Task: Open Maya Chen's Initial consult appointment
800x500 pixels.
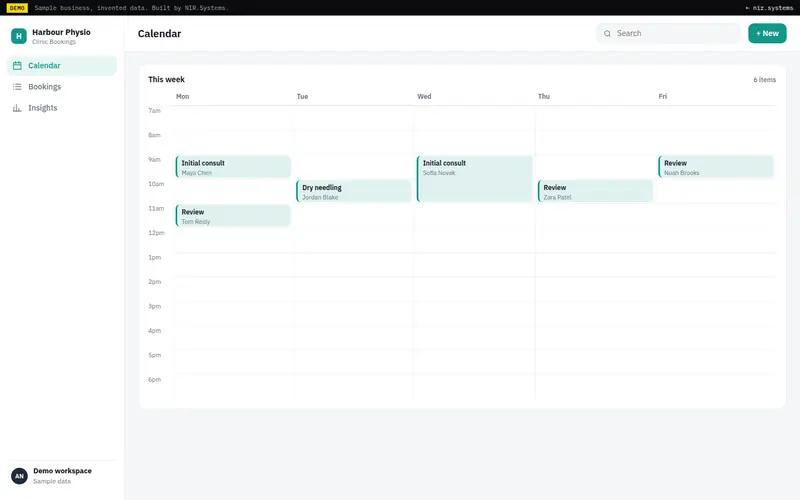Action: [233, 167]
